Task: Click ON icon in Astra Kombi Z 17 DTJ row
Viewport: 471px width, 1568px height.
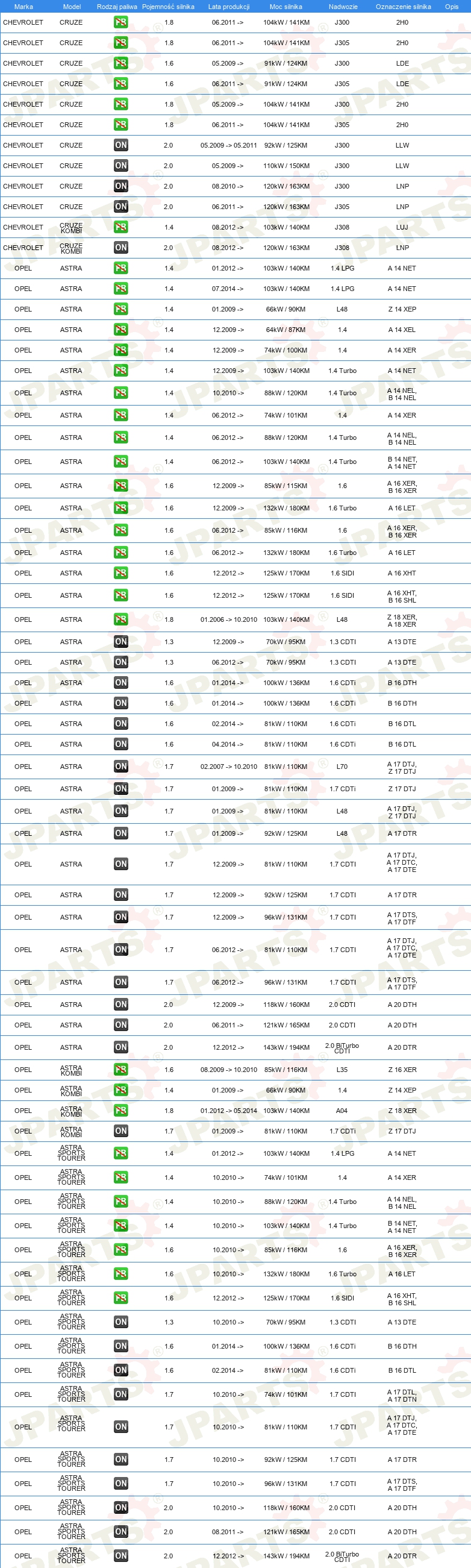Action: pyautogui.click(x=121, y=1132)
